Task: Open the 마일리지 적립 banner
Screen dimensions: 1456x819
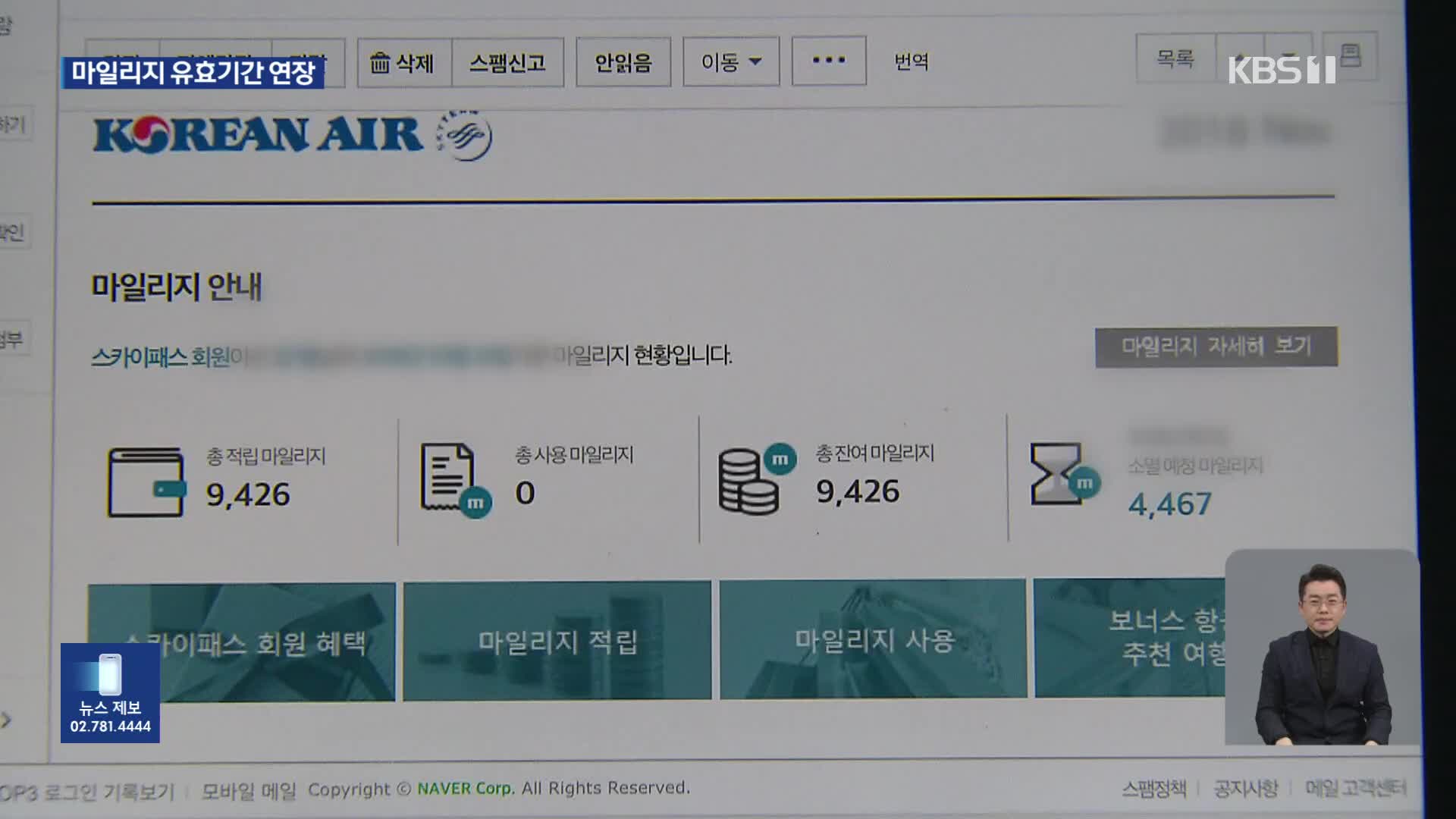Action: [x=557, y=641]
